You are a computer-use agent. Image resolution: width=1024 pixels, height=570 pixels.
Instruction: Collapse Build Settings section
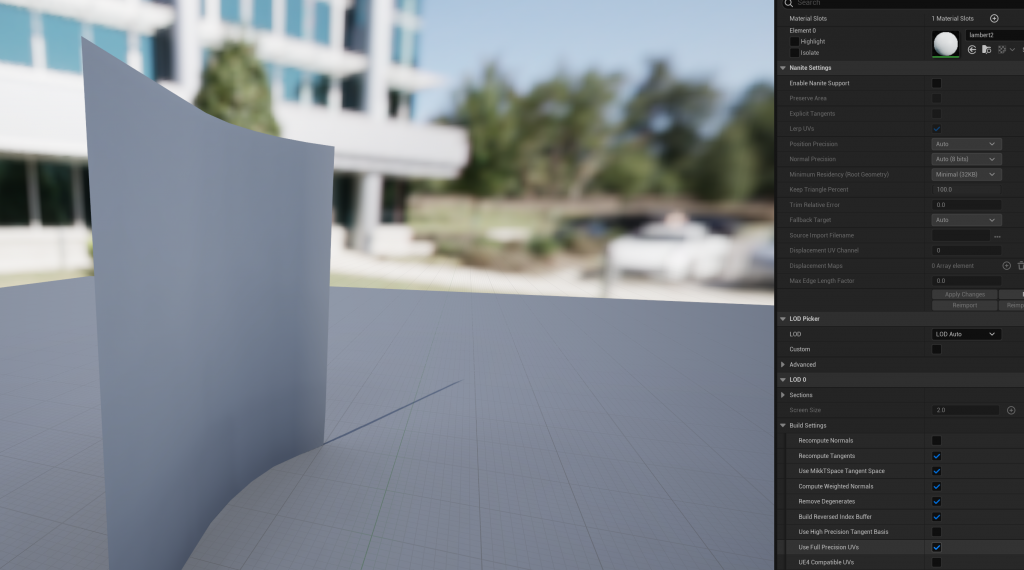[x=782, y=425]
